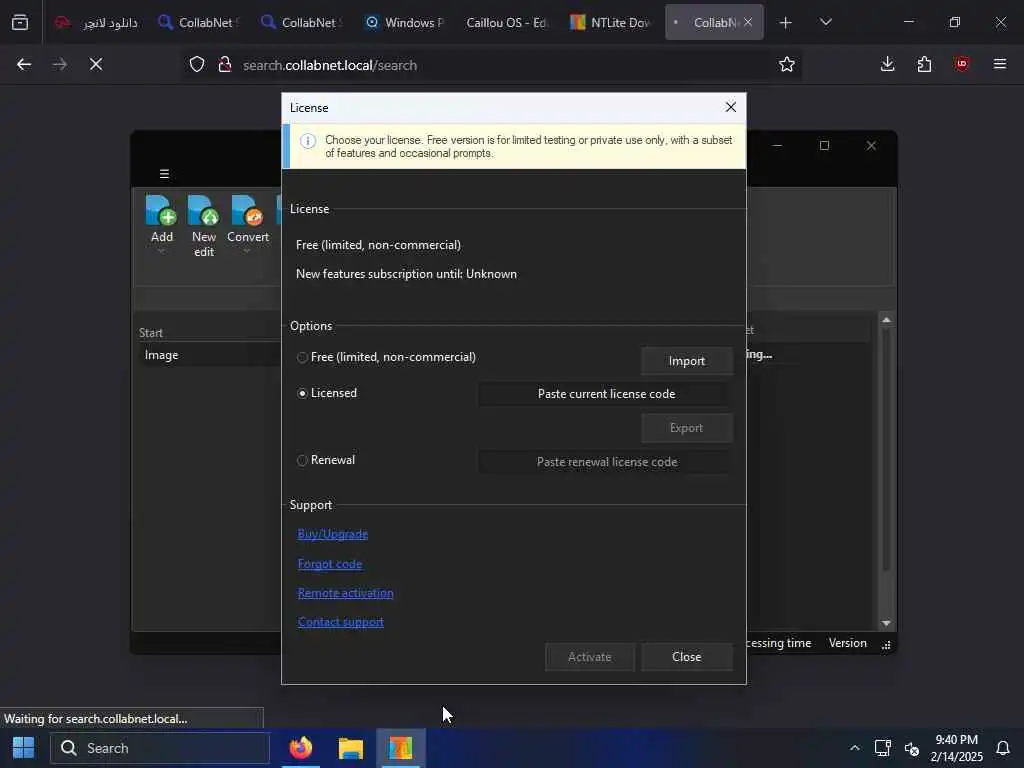Click the Add image icon in NTLite
Image resolution: width=1024 pixels, height=768 pixels.
coord(161,210)
